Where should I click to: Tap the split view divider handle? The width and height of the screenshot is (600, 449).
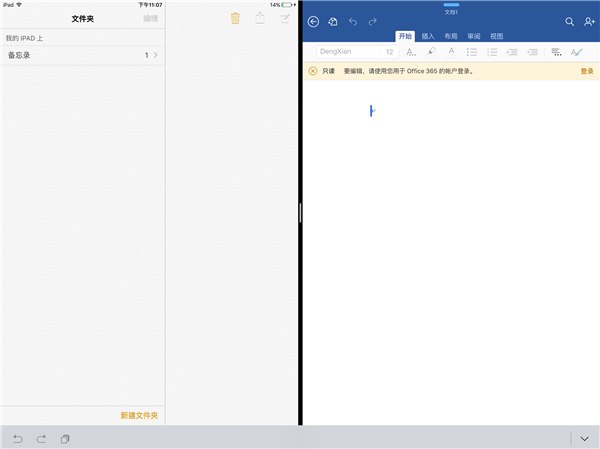pyautogui.click(x=300, y=213)
